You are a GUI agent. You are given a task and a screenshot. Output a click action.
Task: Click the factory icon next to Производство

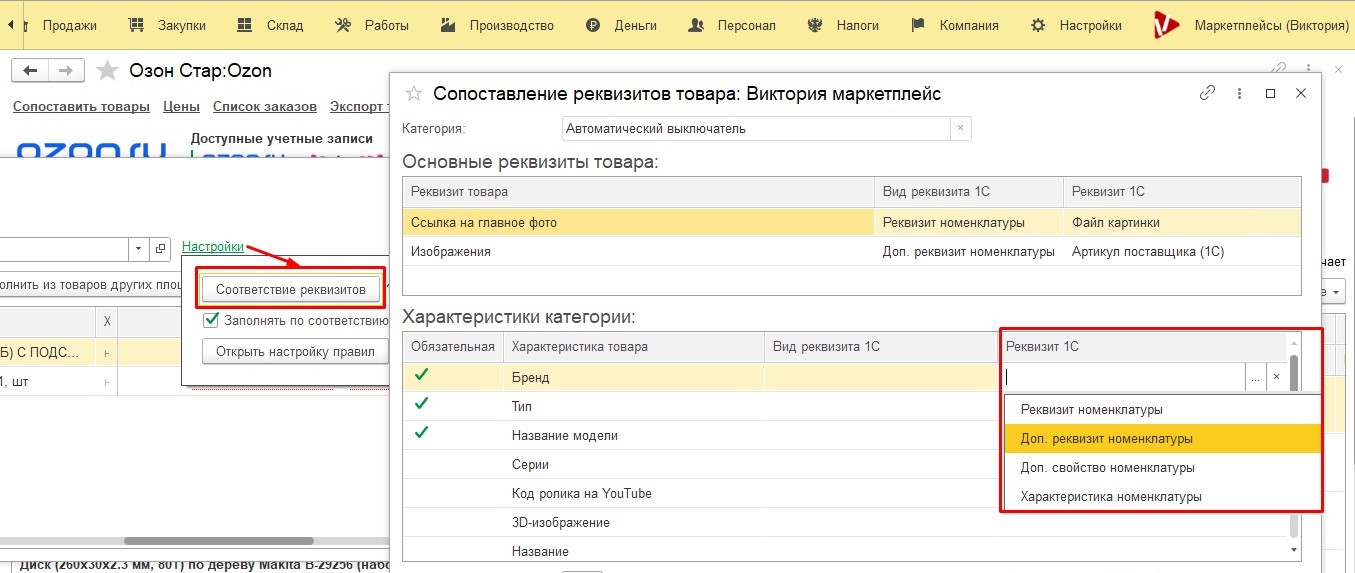(x=448, y=25)
